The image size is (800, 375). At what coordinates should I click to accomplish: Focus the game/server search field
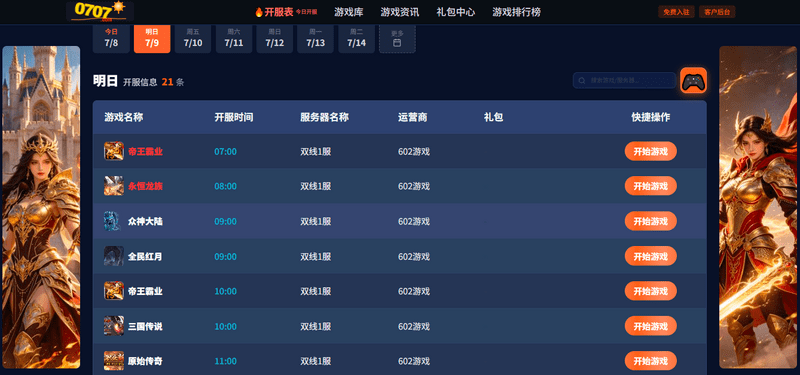624,81
